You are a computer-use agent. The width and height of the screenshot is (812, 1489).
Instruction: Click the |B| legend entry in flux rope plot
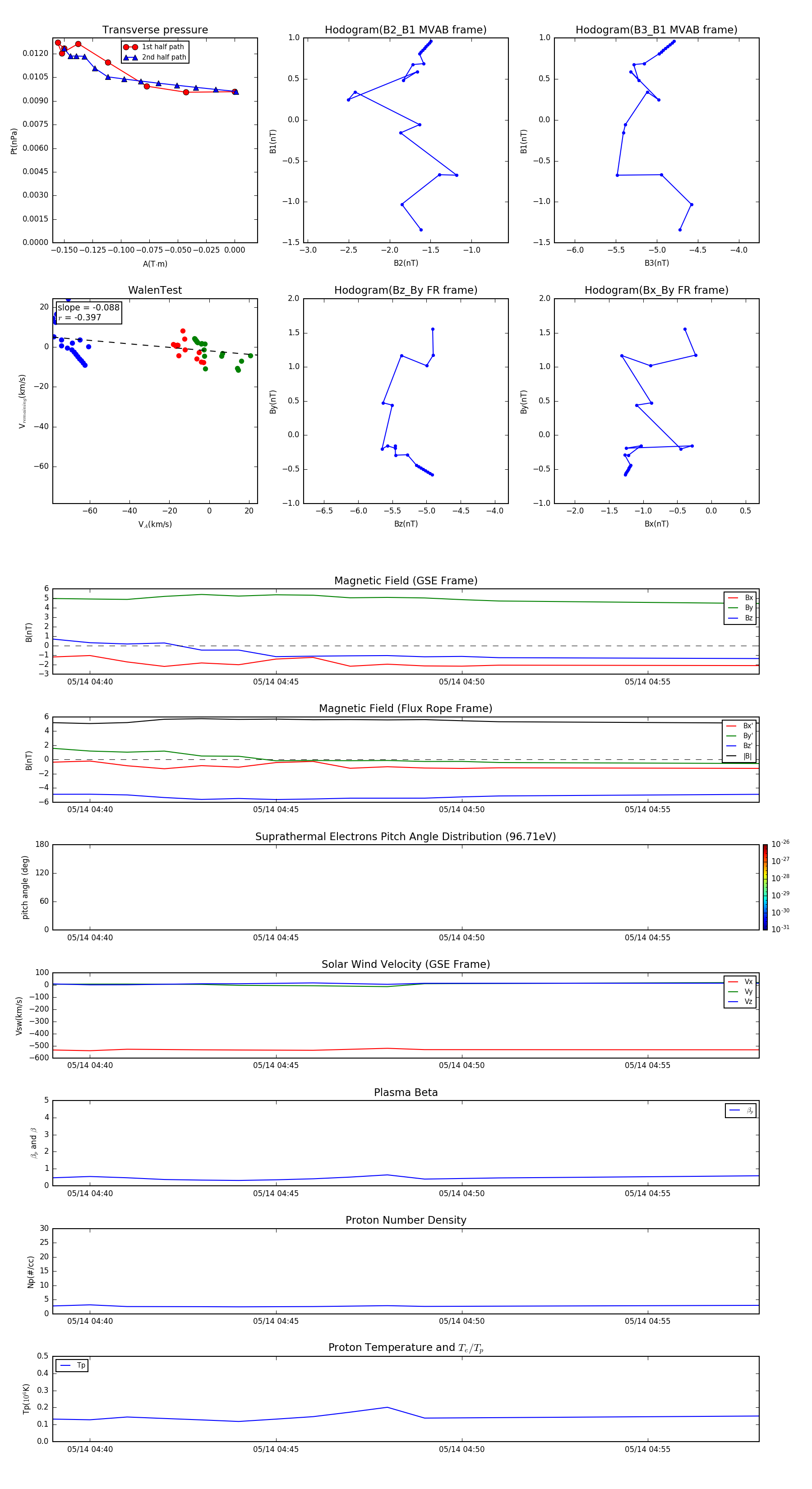click(739, 756)
